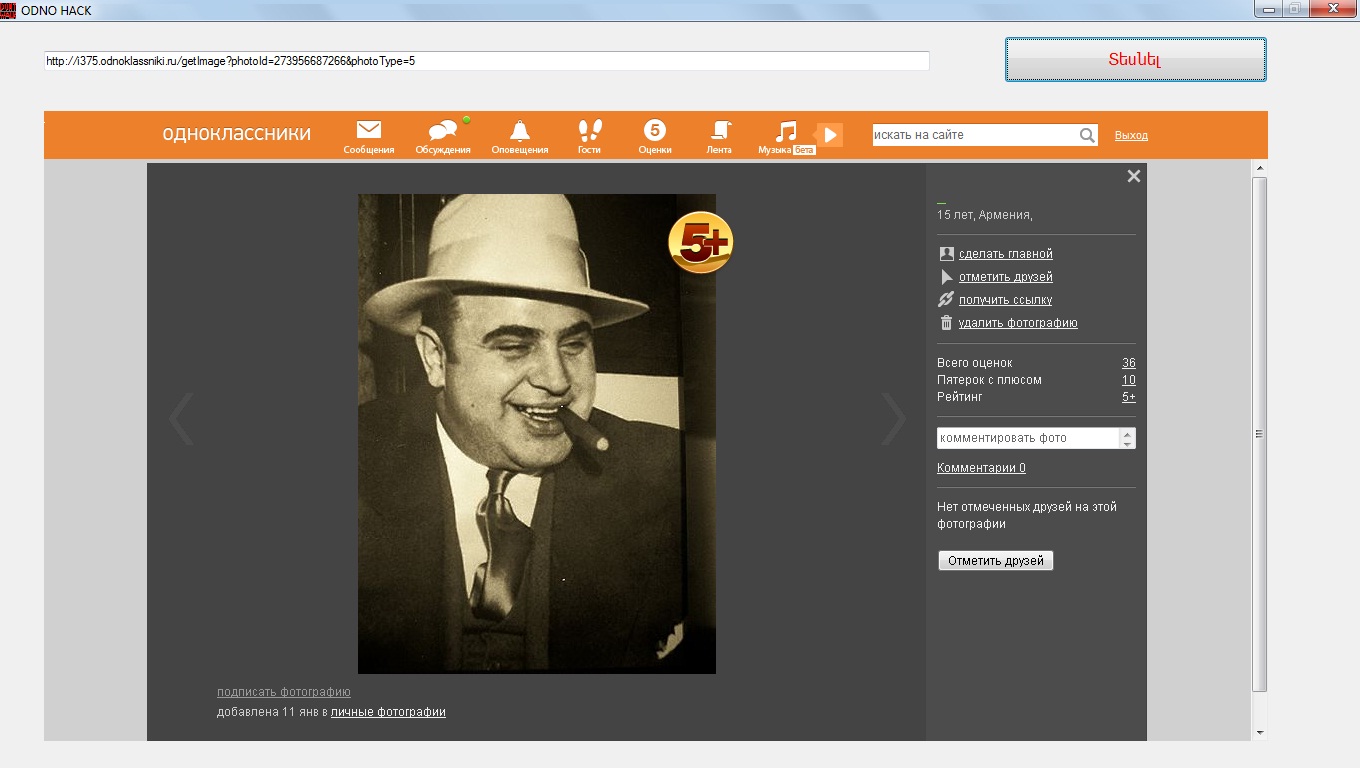This screenshot has width=1360, height=768.
Task: Focus the искать на сайте search field
Action: coord(975,135)
